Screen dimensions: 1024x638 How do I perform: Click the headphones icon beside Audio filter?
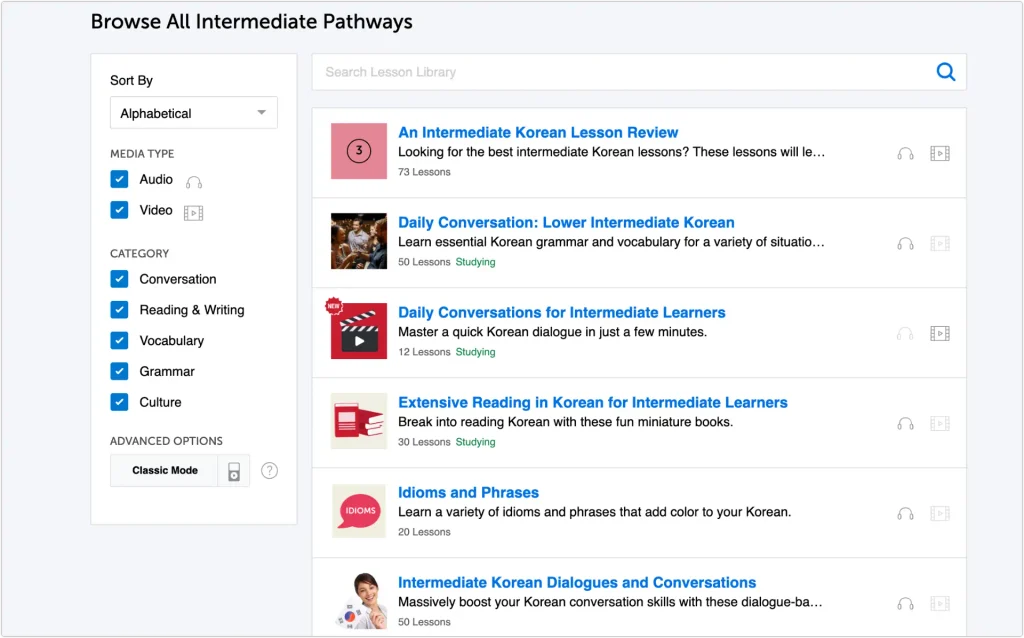[x=194, y=183]
